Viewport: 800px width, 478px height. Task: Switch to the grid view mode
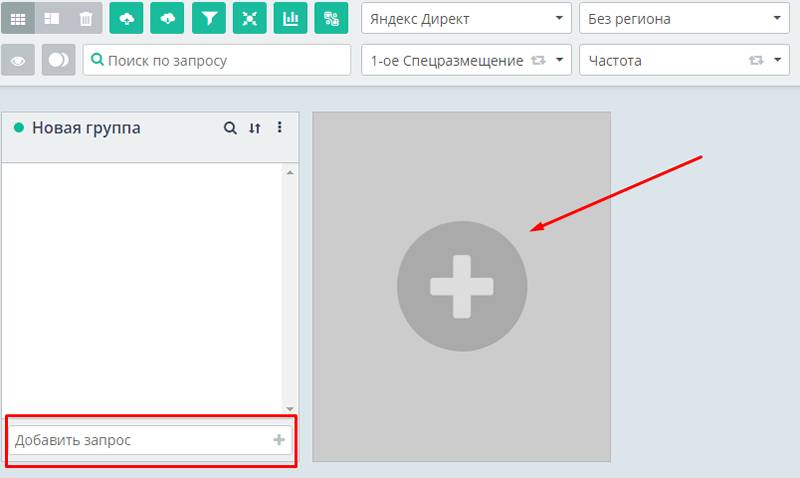point(18,19)
